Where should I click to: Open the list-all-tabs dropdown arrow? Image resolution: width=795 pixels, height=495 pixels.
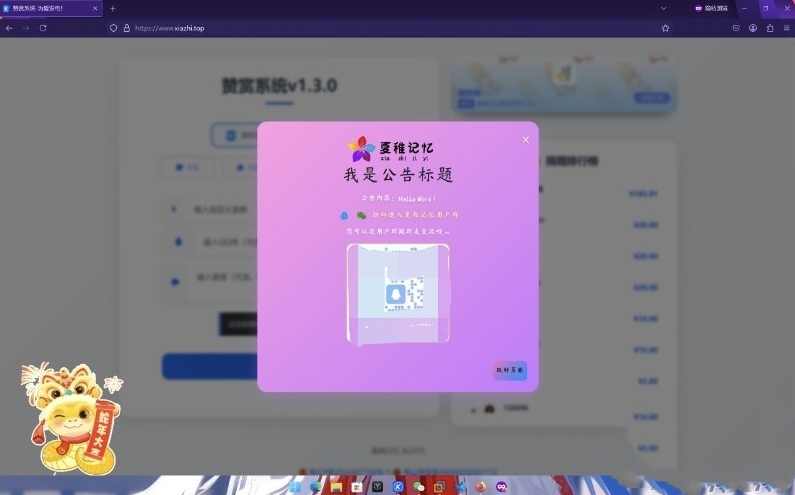click(x=665, y=8)
